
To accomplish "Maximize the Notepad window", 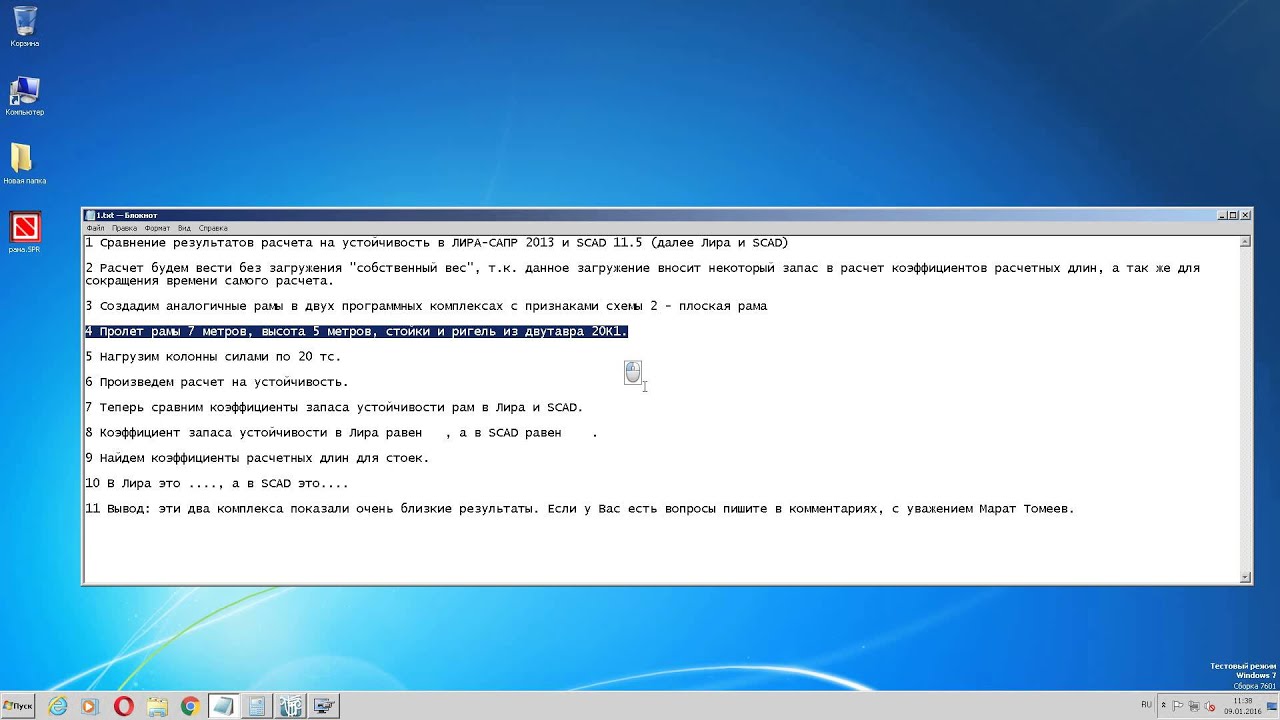I will click(x=1233, y=215).
